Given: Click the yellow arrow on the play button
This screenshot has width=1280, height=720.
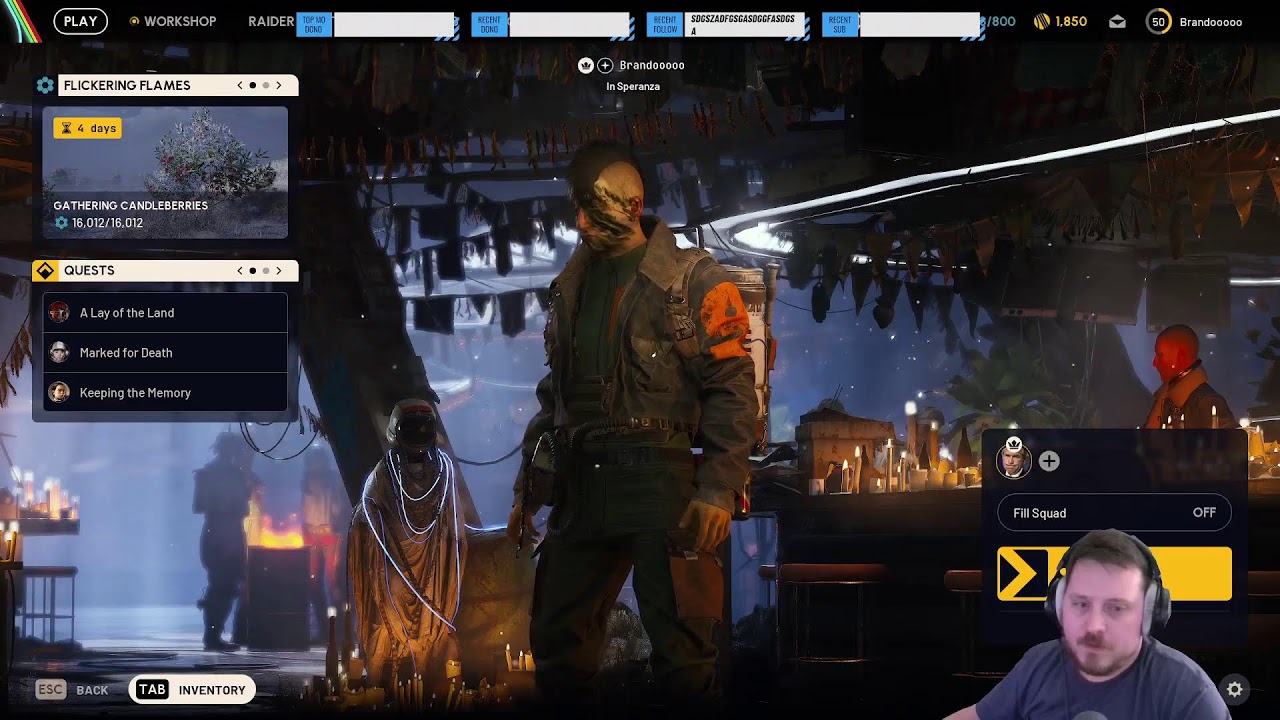Looking at the screenshot, I should click(1021, 574).
